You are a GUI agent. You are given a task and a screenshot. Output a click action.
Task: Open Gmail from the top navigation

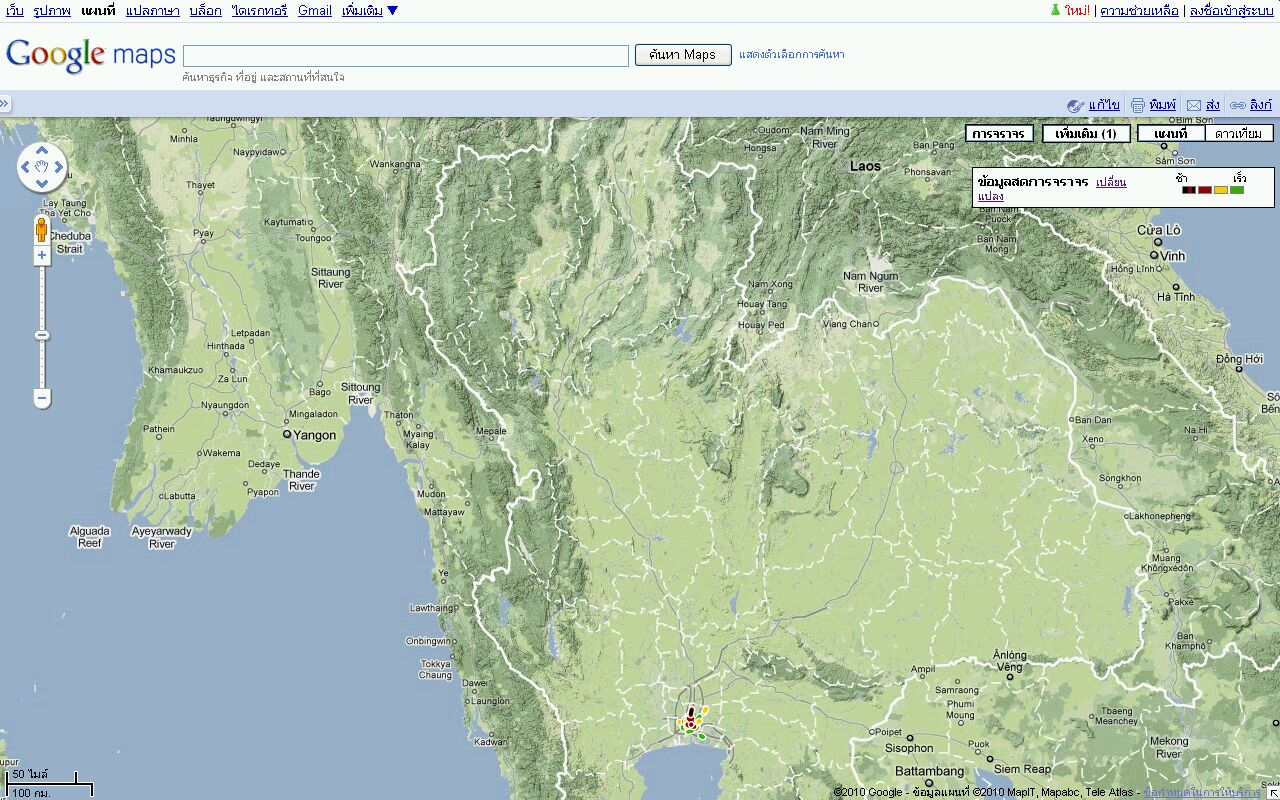[314, 11]
